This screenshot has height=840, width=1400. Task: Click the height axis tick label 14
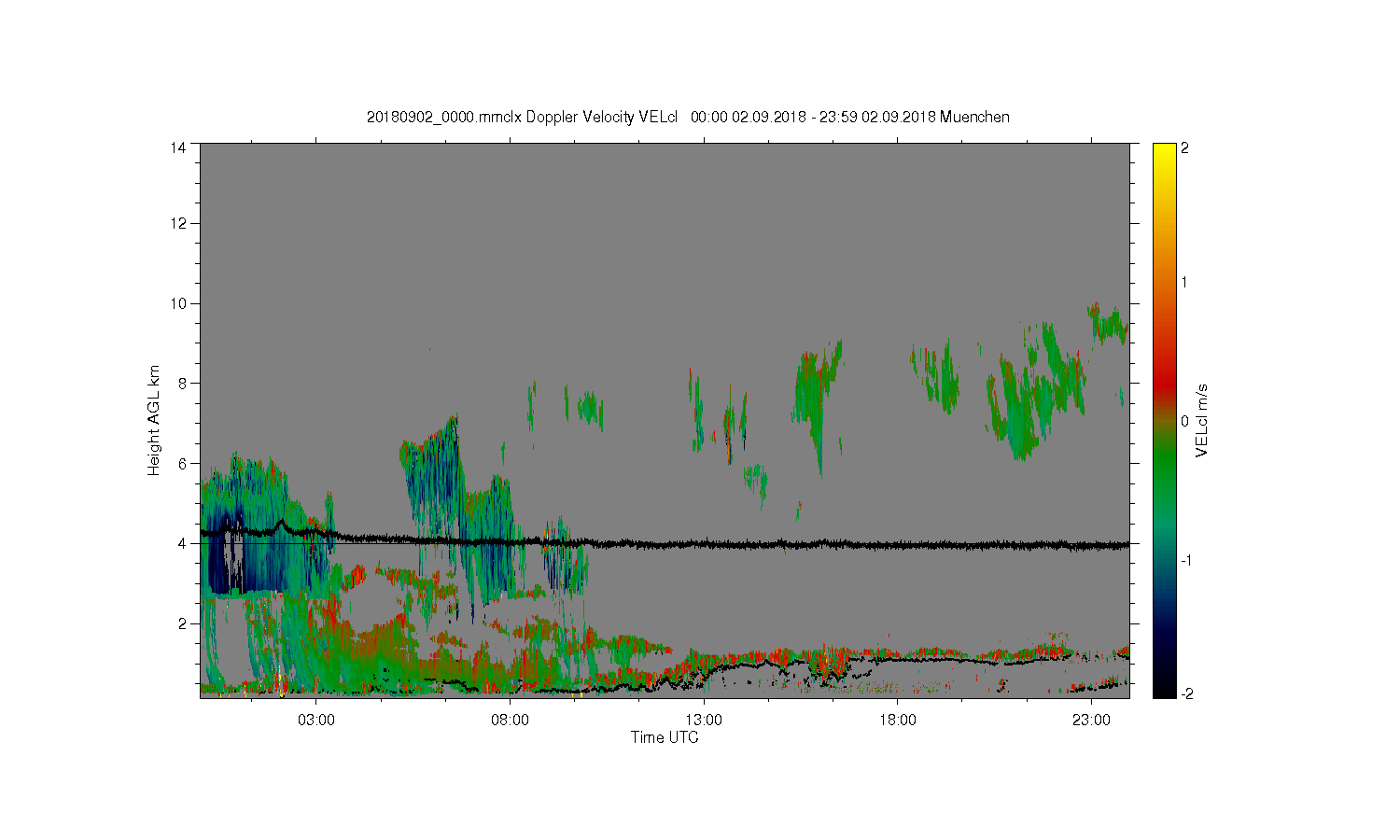pos(177,147)
